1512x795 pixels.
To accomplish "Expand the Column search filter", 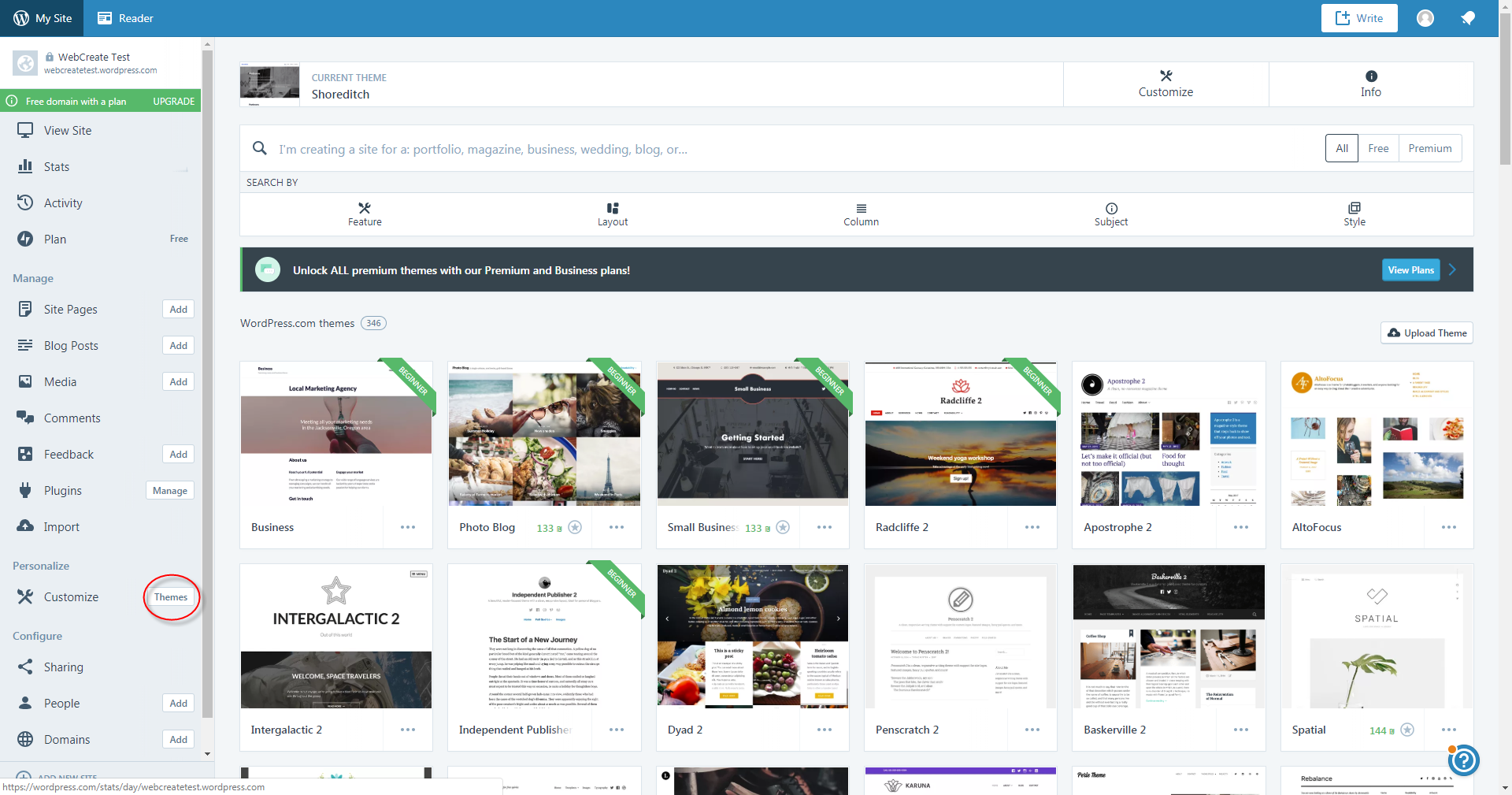I will coord(861,214).
